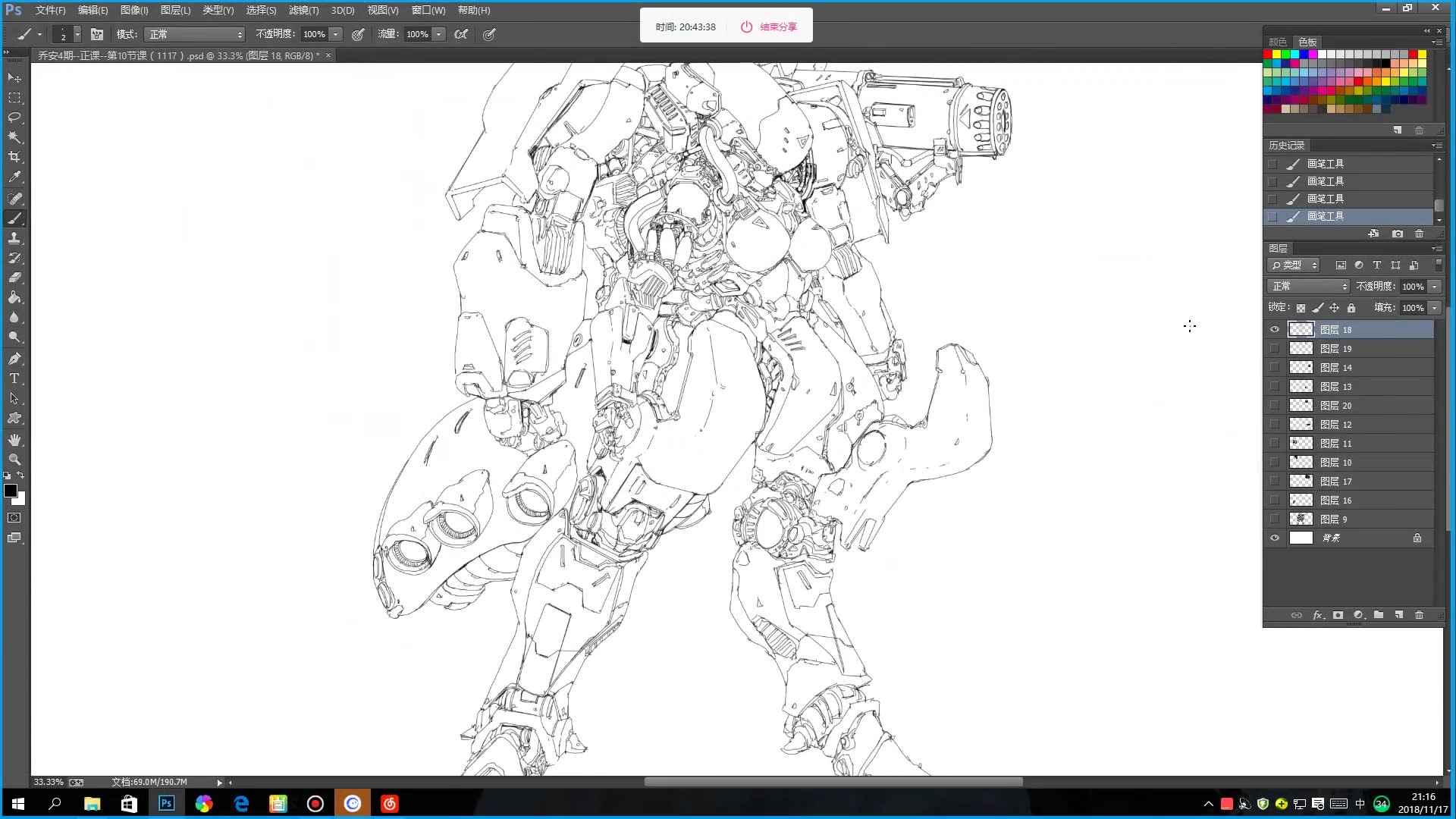
Task: Select the Blur tool
Action: coord(14,317)
